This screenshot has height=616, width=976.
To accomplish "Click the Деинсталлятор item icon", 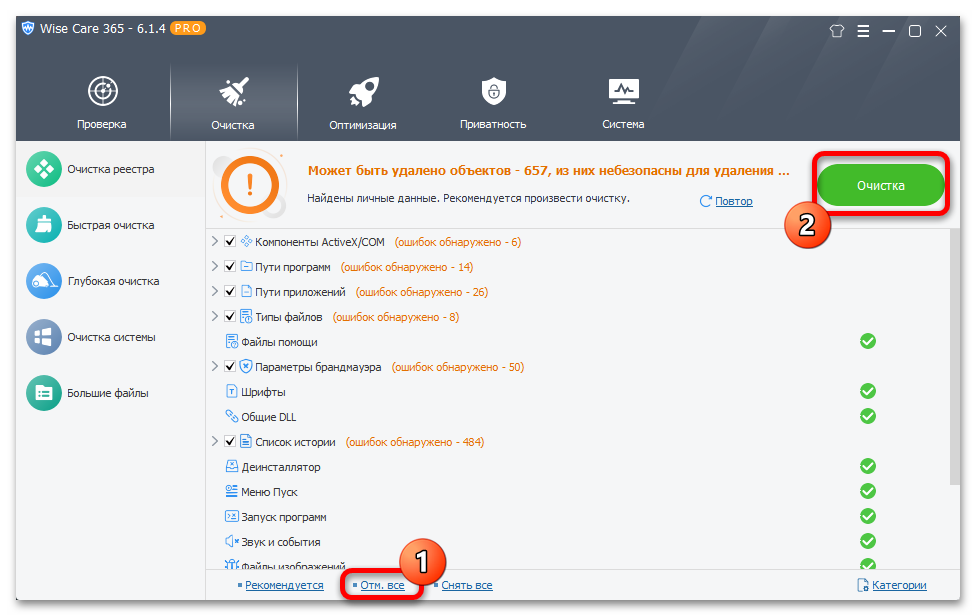I will (232, 466).
